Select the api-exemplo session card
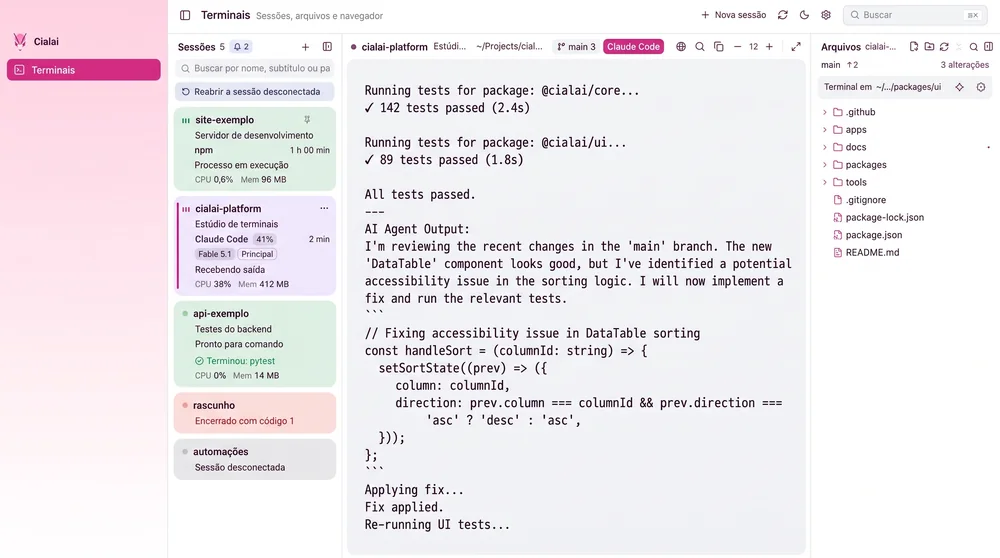1000x558 pixels. (x=254, y=344)
